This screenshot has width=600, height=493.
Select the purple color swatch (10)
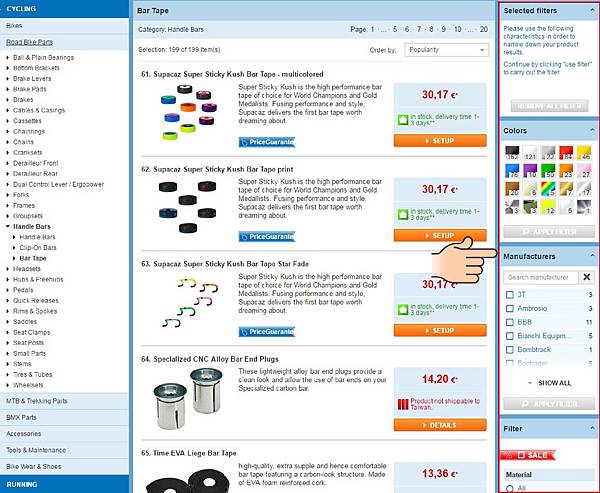pos(530,170)
